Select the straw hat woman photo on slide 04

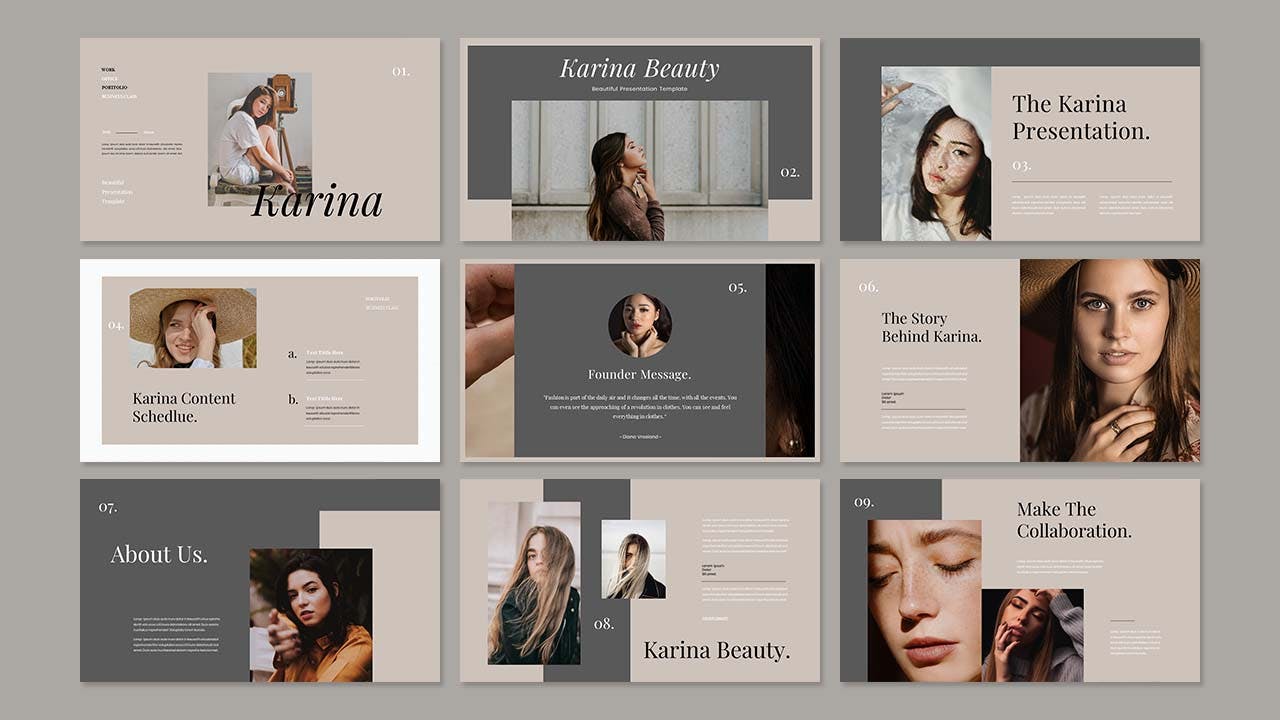point(192,327)
